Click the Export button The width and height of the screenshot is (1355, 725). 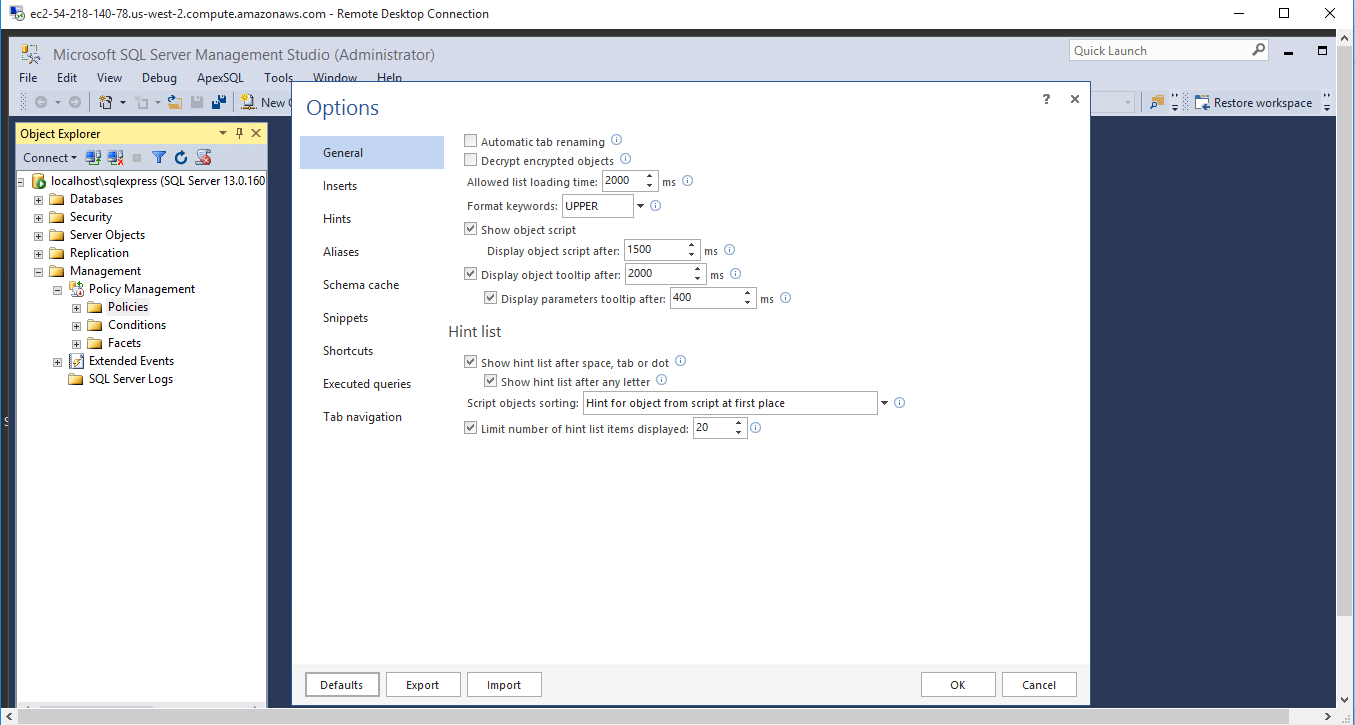click(422, 685)
